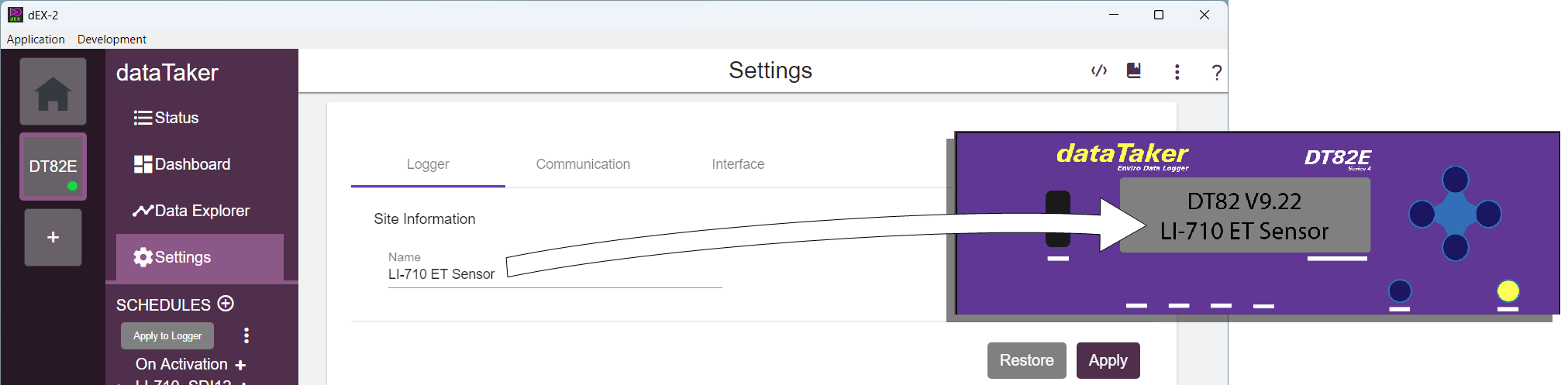The image size is (1568, 385).
Task: Switch to the Communication tab
Action: pos(583,164)
